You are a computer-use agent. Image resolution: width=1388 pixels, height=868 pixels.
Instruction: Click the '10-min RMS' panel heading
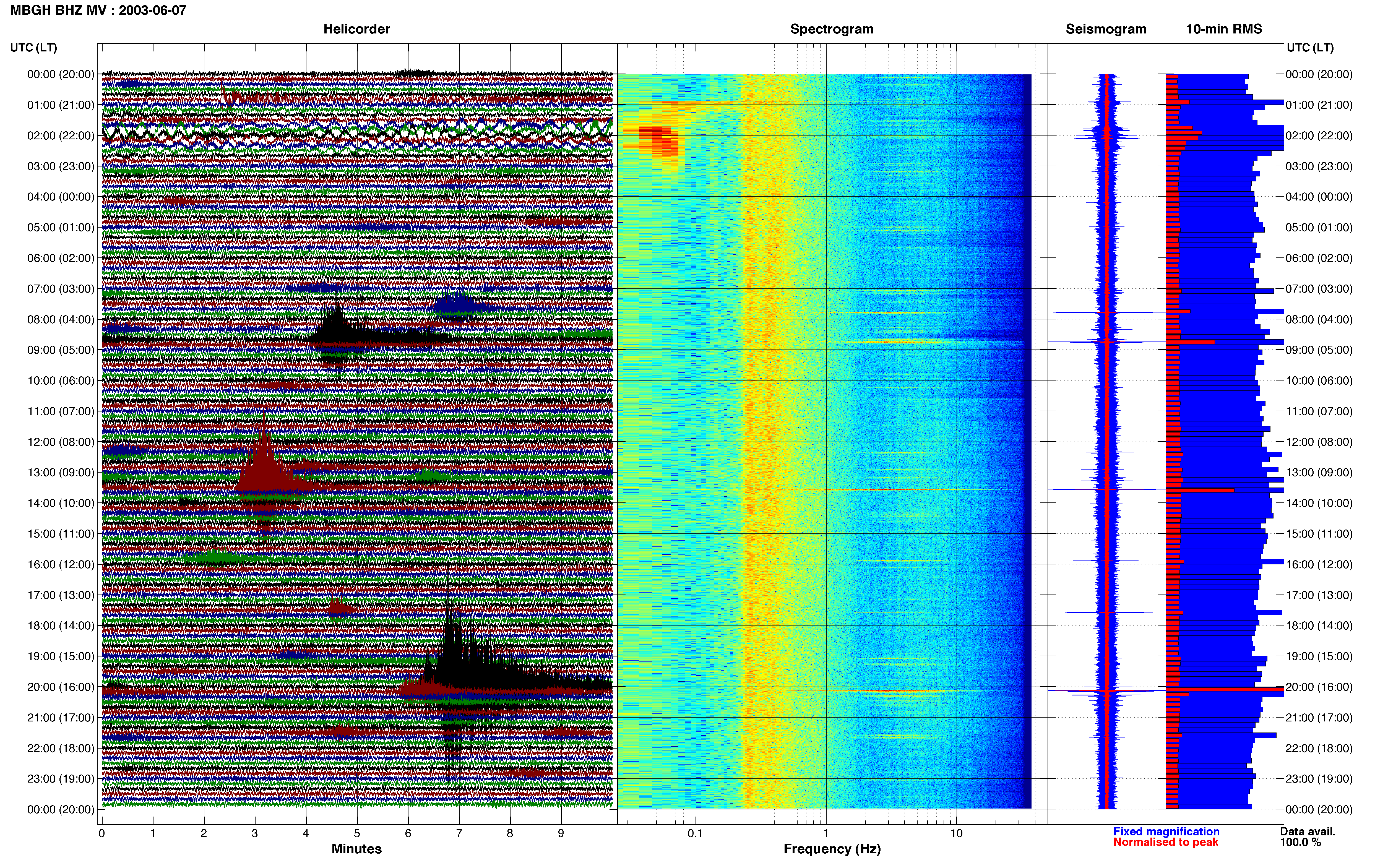[1224, 29]
